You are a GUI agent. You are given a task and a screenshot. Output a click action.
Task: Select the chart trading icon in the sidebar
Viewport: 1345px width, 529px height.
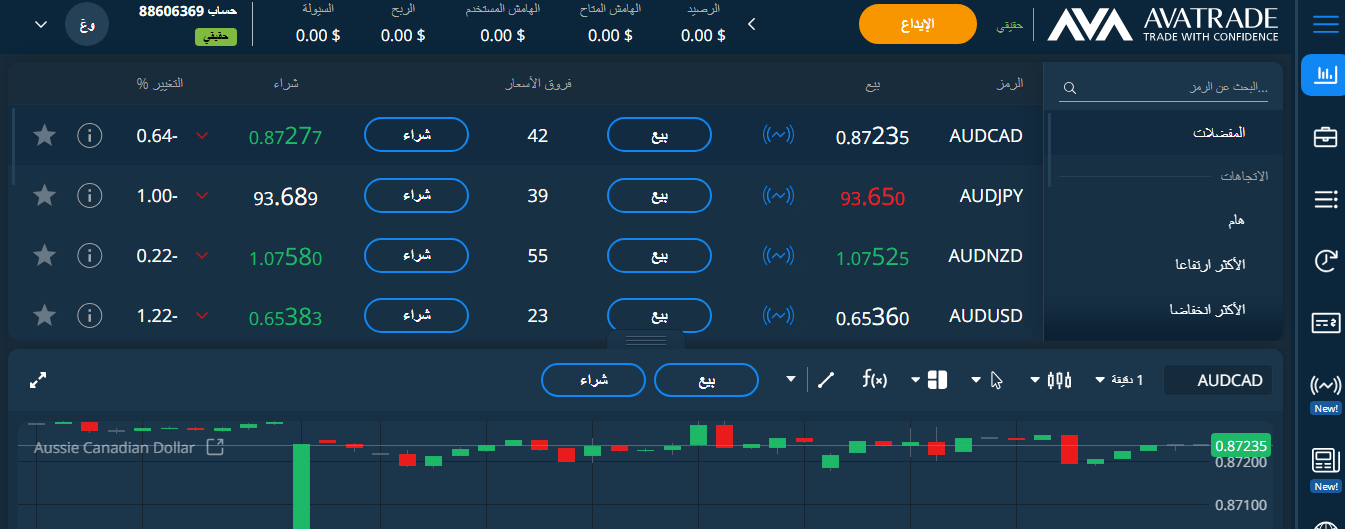click(x=1326, y=75)
